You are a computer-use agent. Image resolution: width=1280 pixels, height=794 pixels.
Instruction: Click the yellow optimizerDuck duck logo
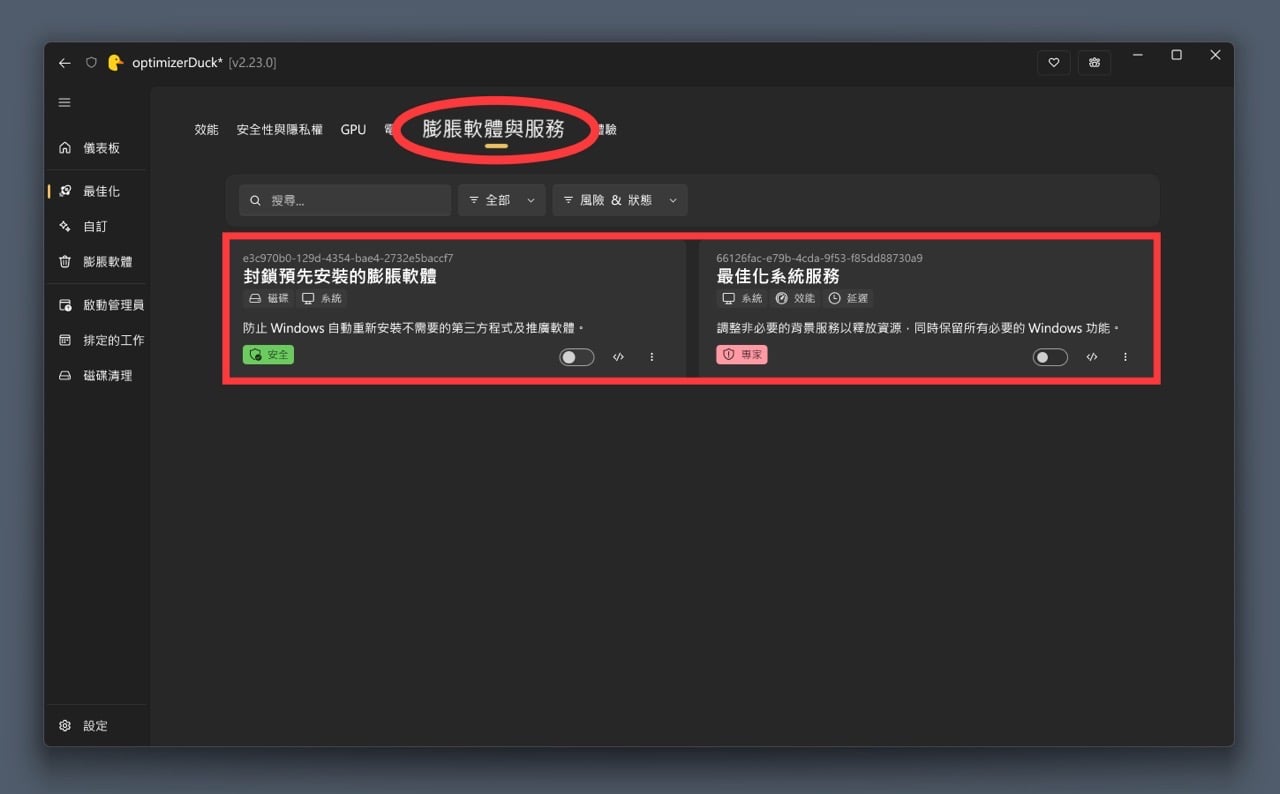[x=115, y=62]
